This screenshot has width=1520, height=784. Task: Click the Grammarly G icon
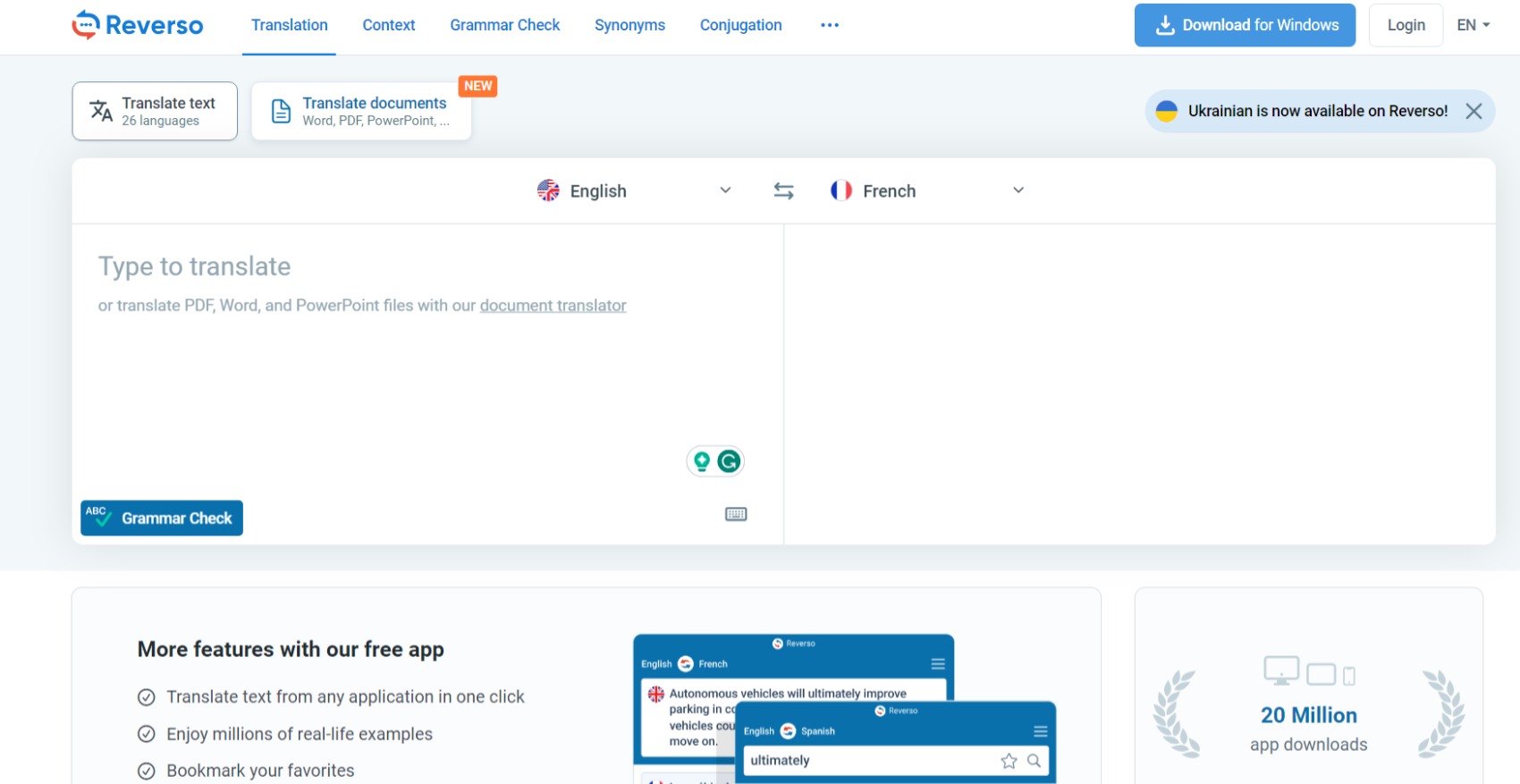pyautogui.click(x=729, y=461)
